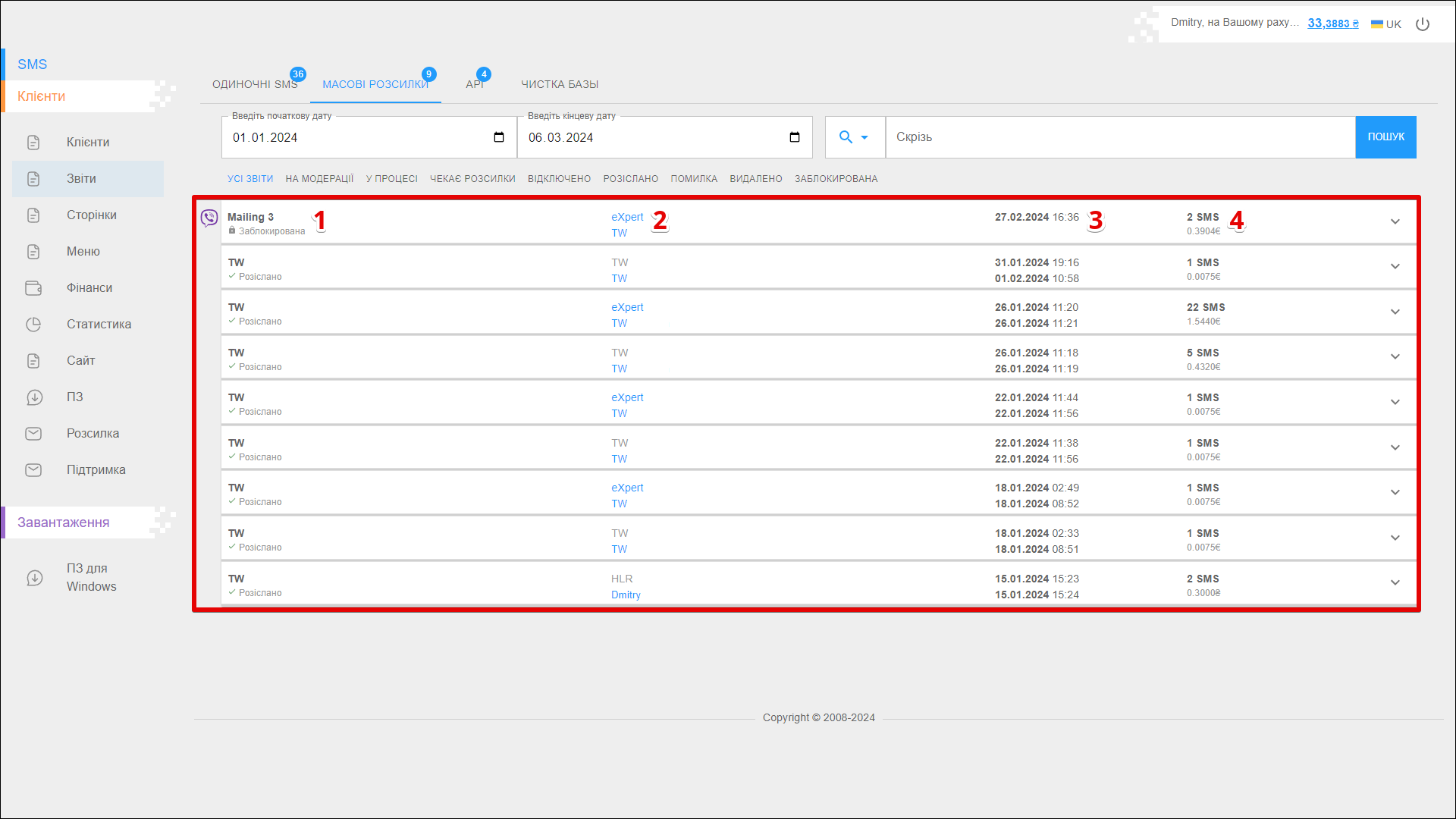Switch to ЧИСТКА БАЗЫ tab
This screenshot has width=1456, height=819.
[x=560, y=84]
